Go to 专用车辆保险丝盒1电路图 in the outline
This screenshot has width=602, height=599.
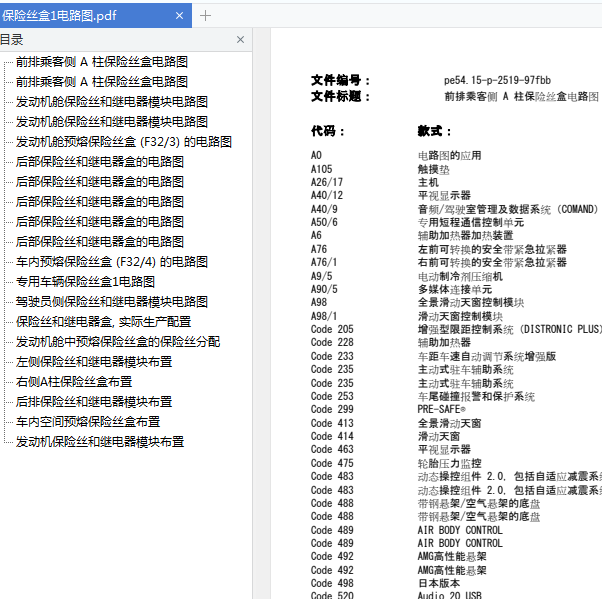pos(85,282)
